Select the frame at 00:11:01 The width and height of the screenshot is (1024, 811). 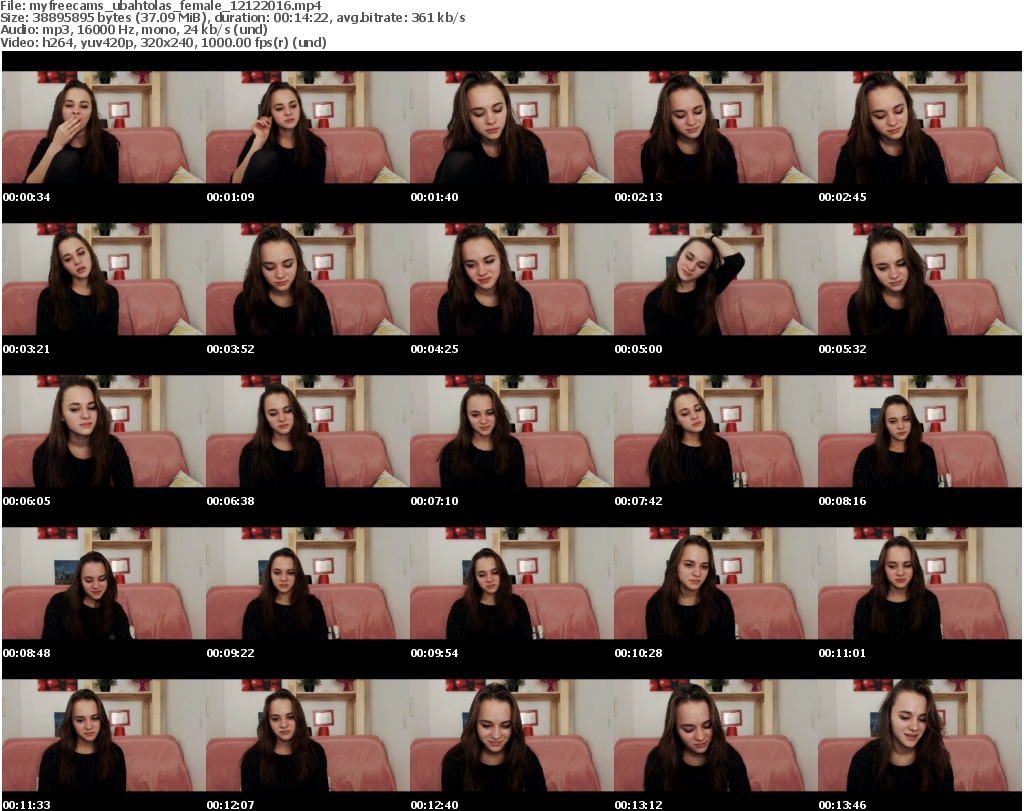[919, 584]
